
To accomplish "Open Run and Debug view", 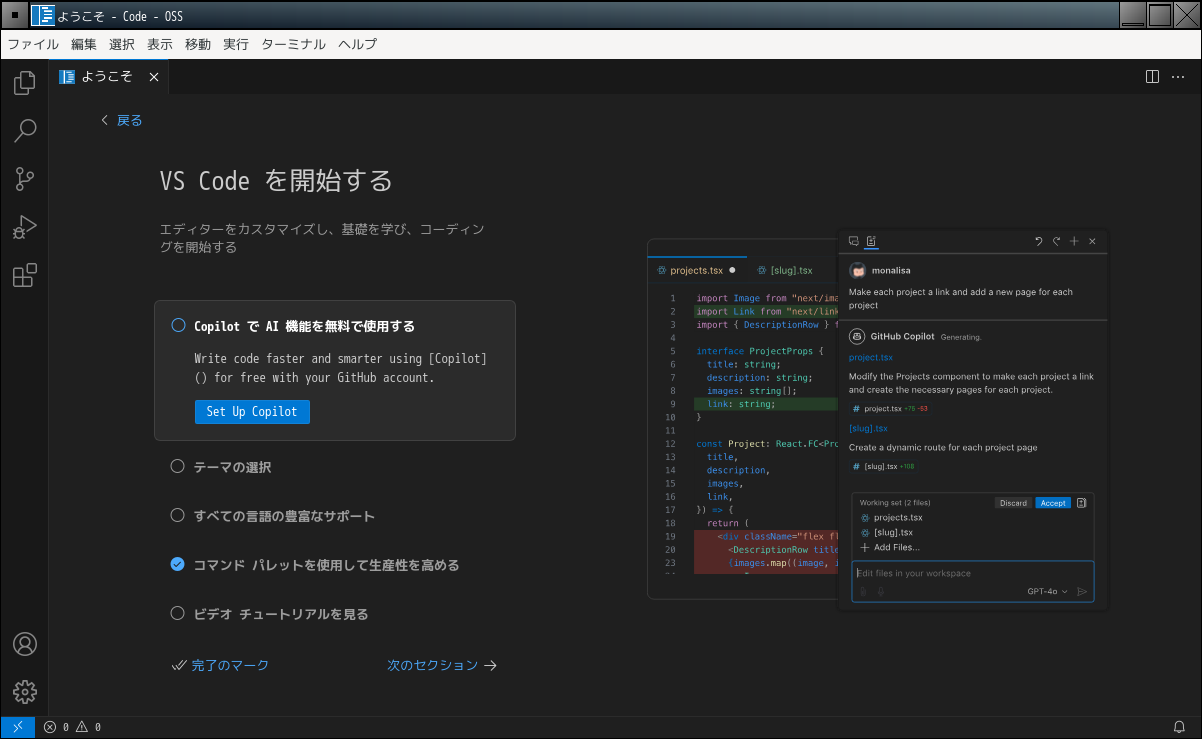I will pyautogui.click(x=25, y=227).
